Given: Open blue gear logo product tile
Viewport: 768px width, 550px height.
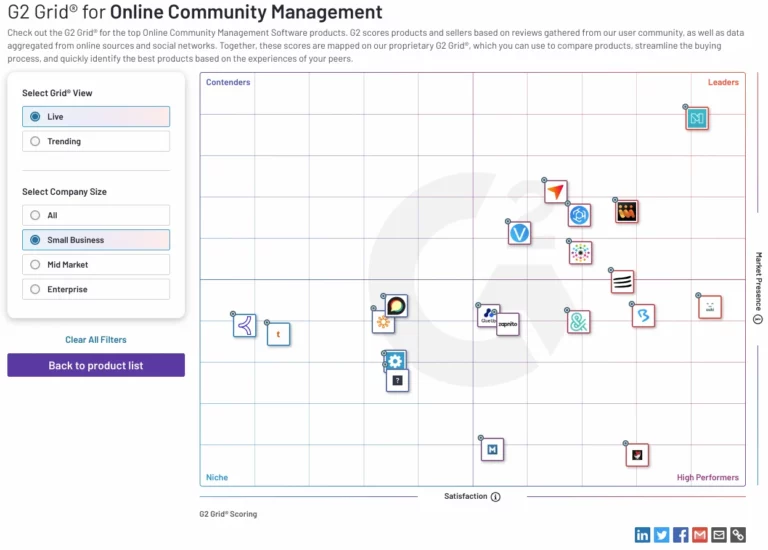Looking at the screenshot, I should (395, 360).
